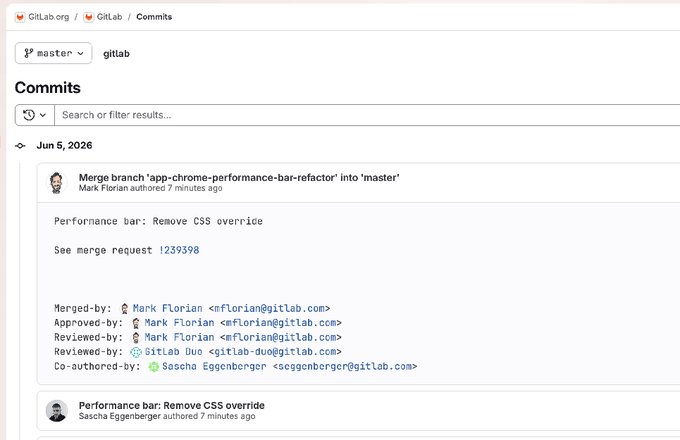Select the Commits breadcrumb item

click(x=154, y=17)
